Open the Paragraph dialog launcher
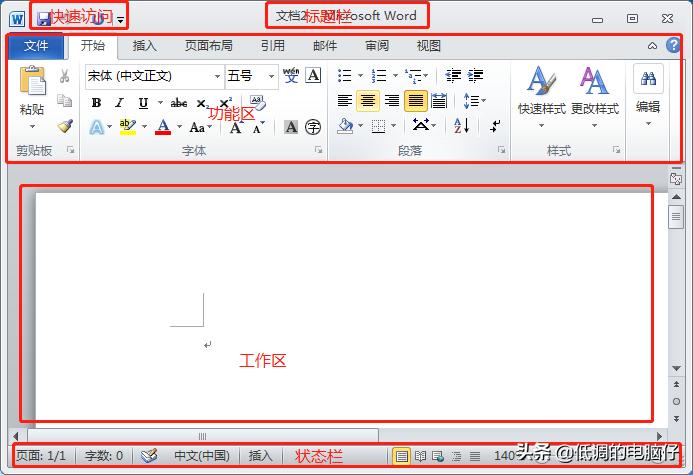 coord(501,150)
